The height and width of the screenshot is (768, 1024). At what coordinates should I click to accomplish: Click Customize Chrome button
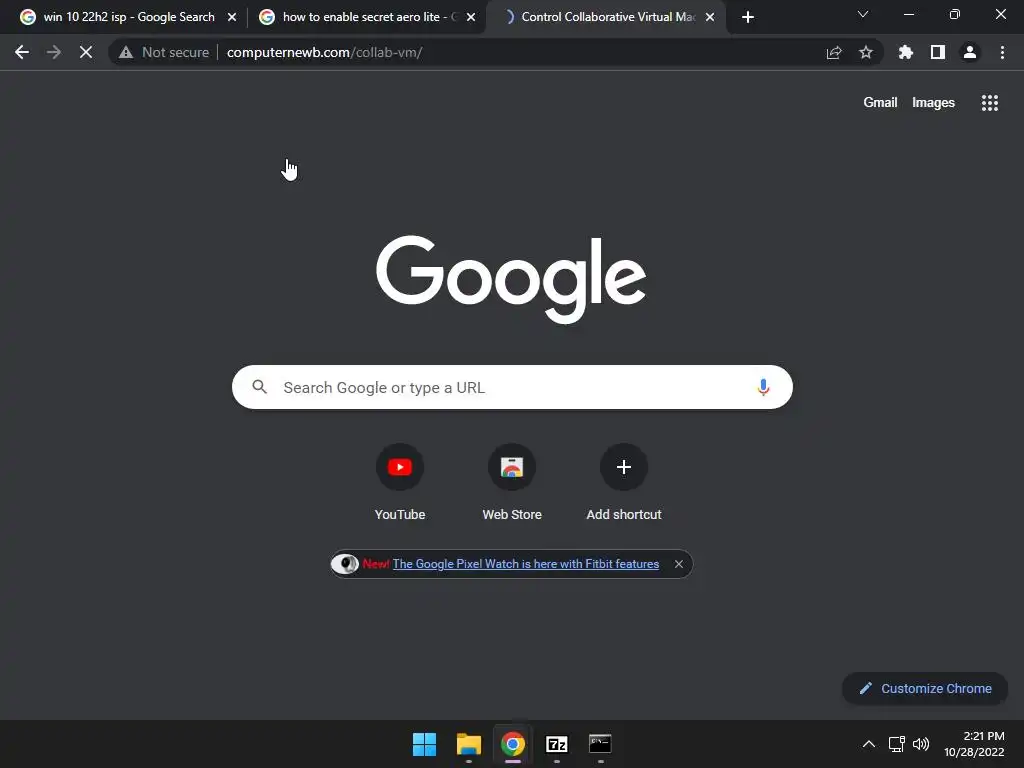[x=925, y=688]
